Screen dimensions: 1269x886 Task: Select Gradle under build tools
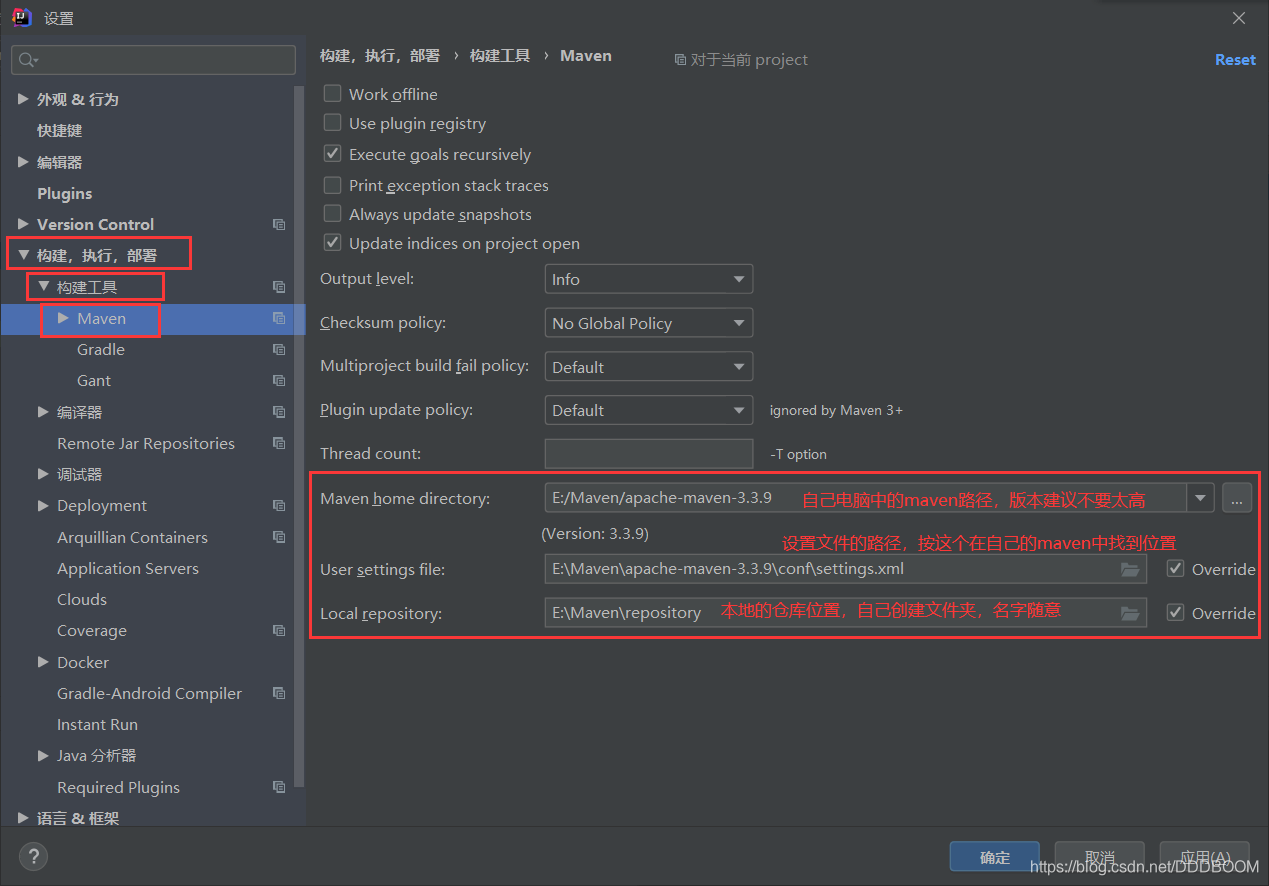pyautogui.click(x=101, y=350)
